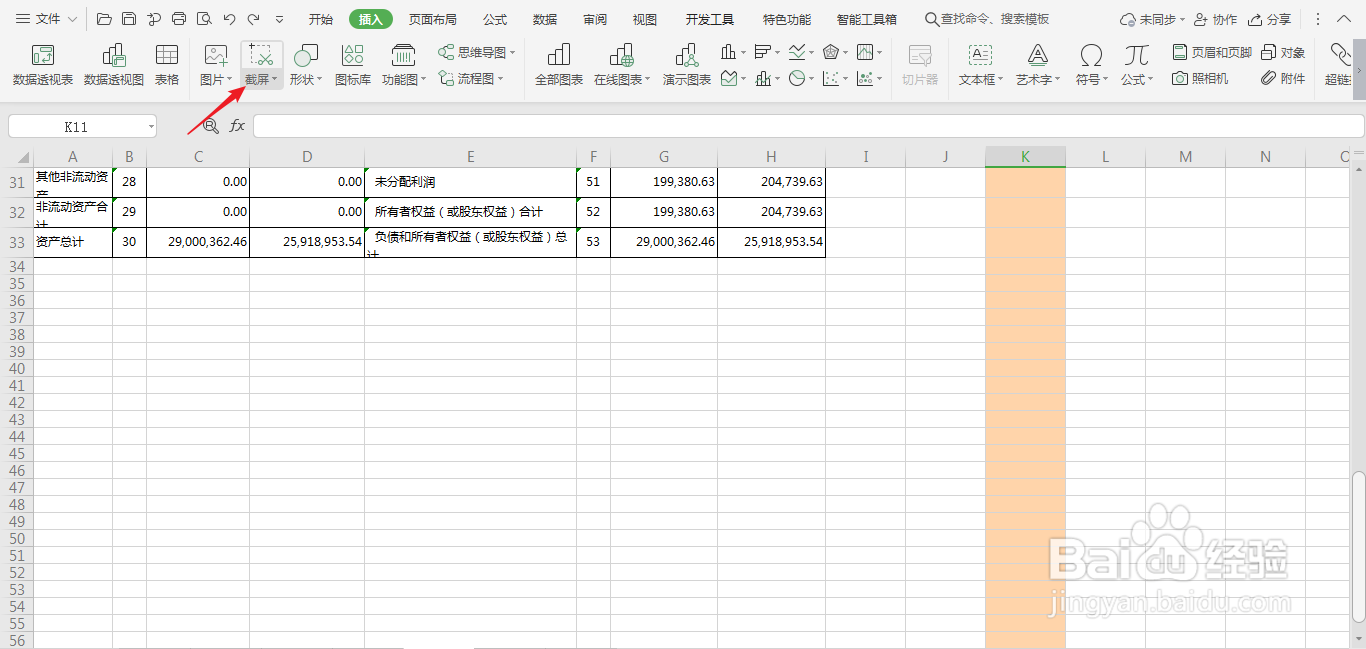Viewport: 1366px width, 649px height.
Task: Expand the 截屏 dropdown arrow
Action: (x=275, y=80)
